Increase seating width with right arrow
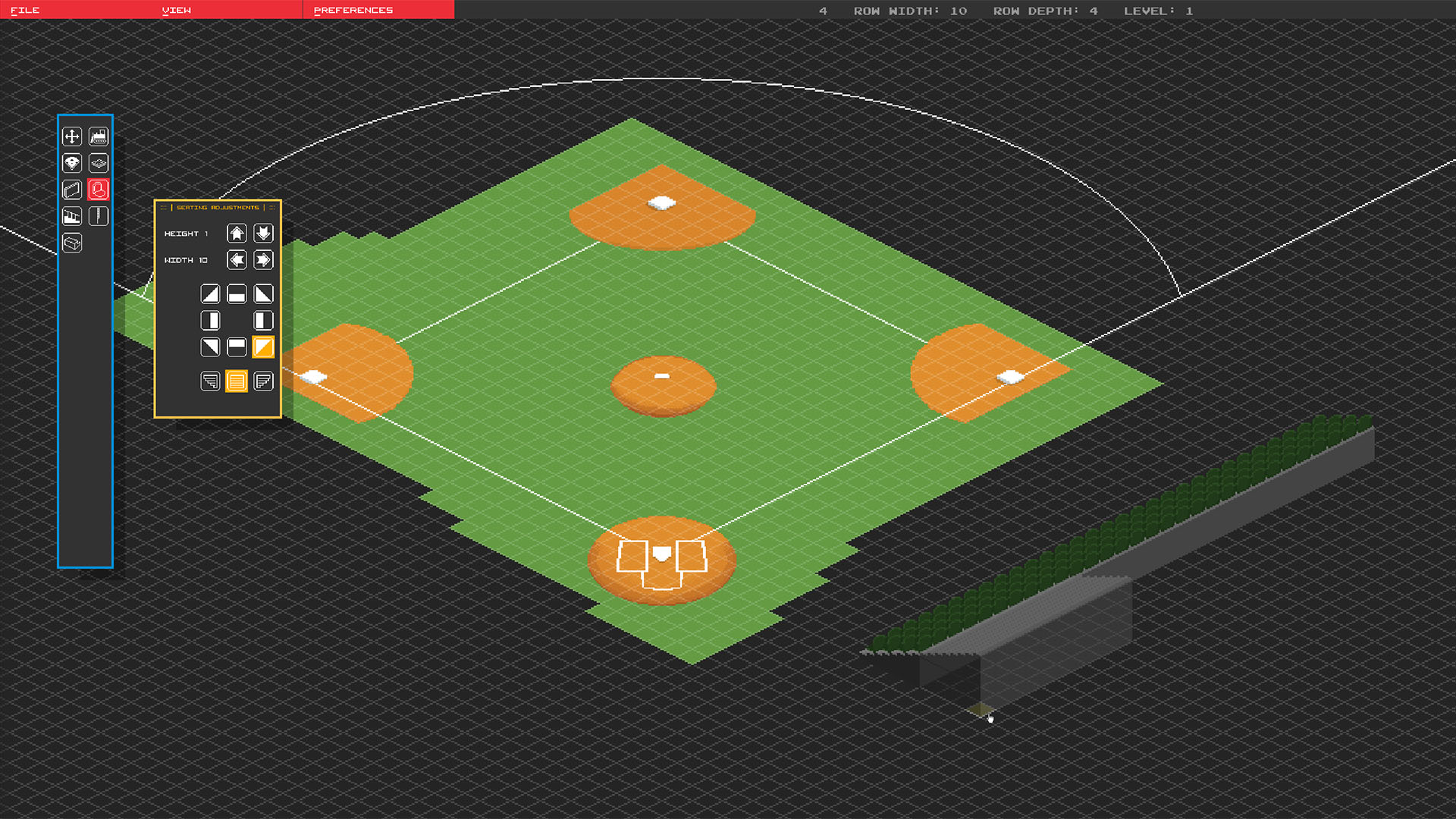Image resolution: width=1456 pixels, height=819 pixels. (x=263, y=260)
